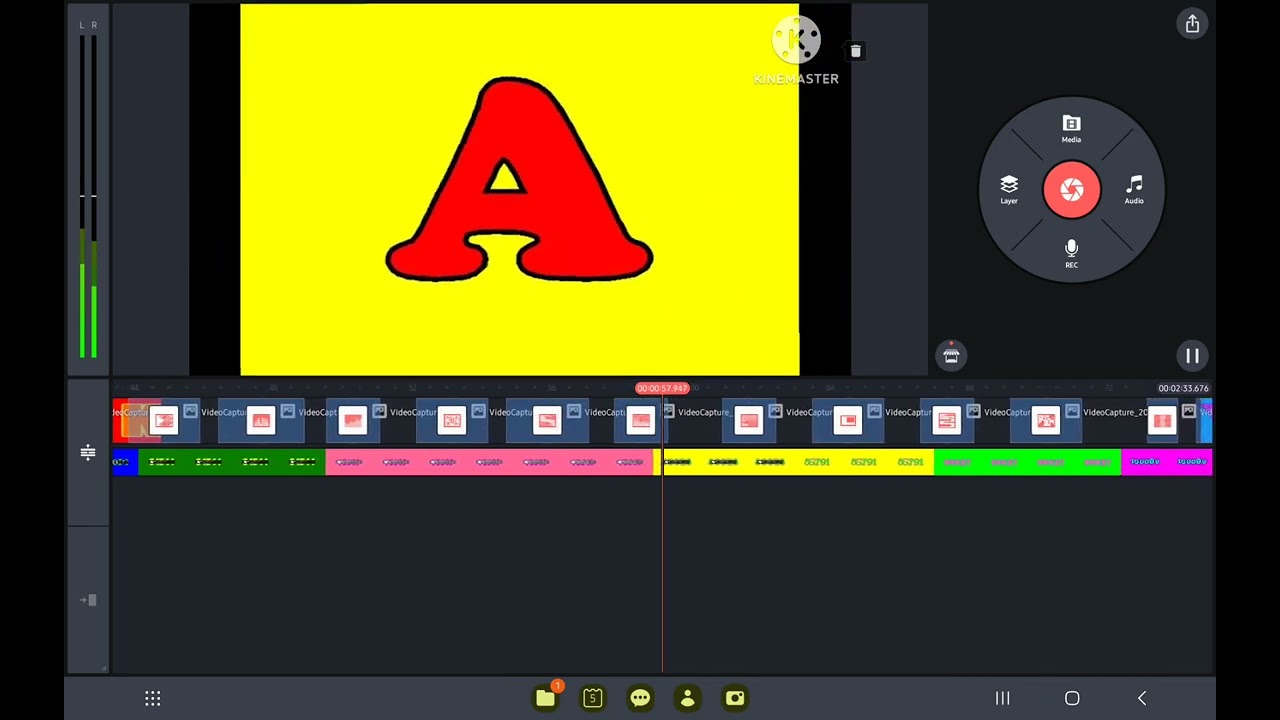1280x720 pixels.
Task: Open the contacts app
Action: click(x=688, y=698)
